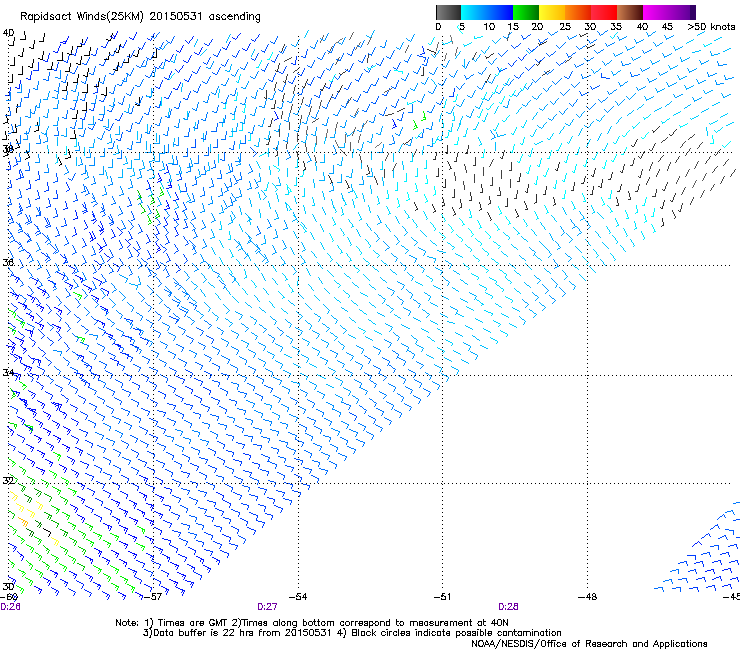Click the latitude label '40'

8,33
